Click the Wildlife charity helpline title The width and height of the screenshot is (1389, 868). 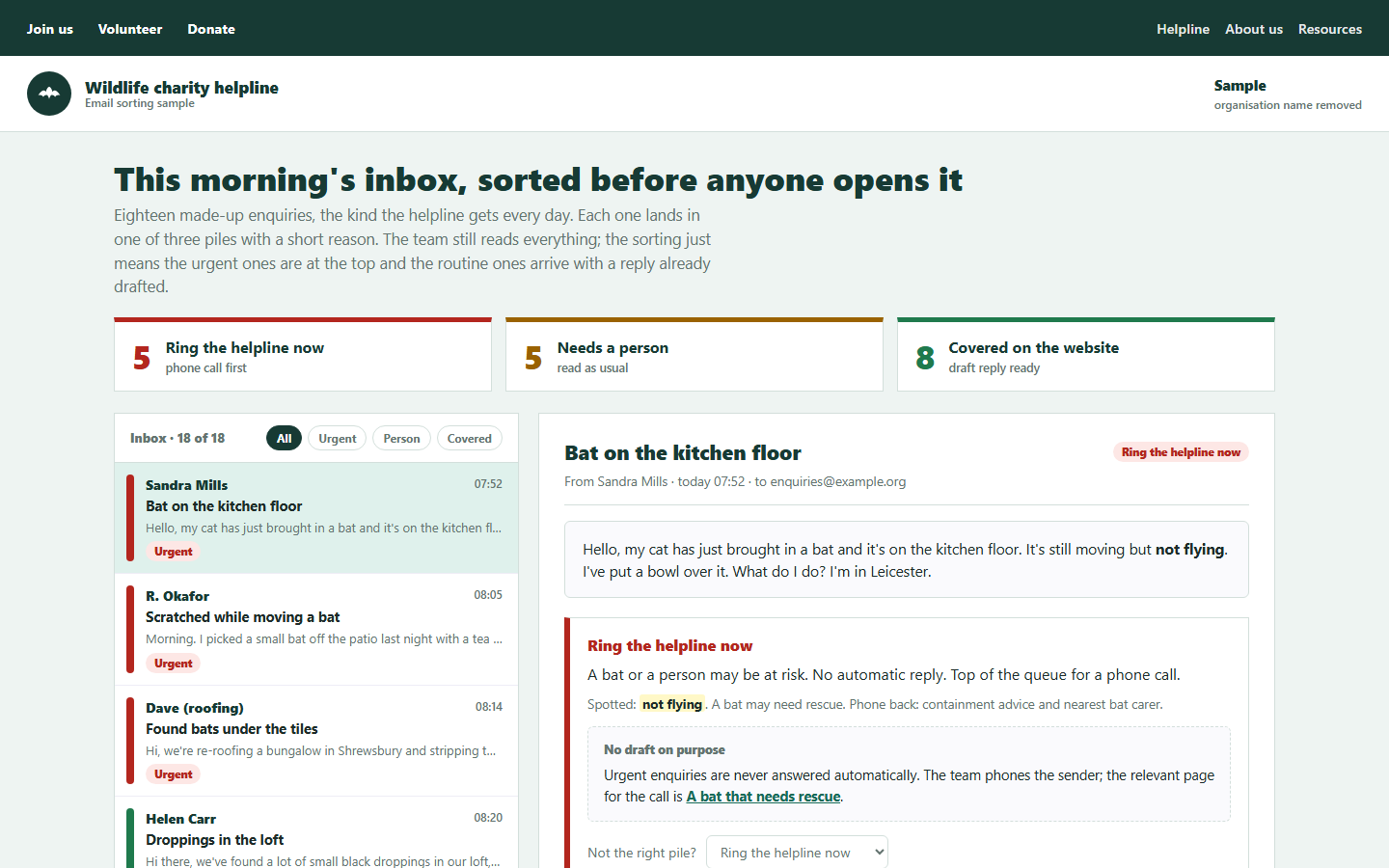[181, 88]
